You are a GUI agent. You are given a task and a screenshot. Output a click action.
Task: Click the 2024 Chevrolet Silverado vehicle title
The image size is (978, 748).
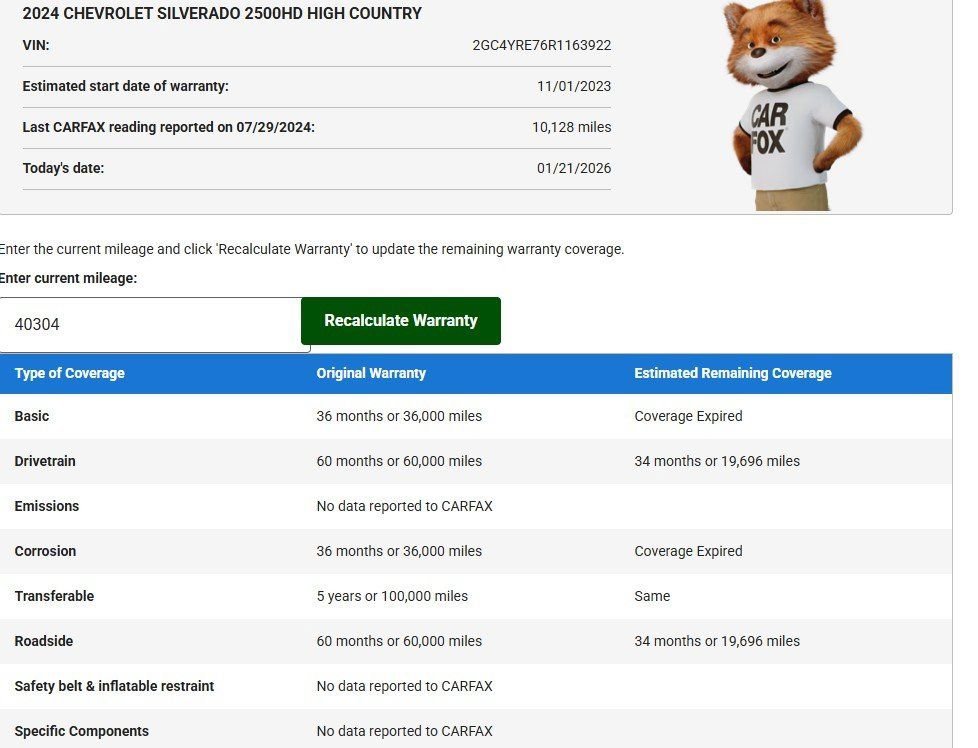tap(222, 14)
